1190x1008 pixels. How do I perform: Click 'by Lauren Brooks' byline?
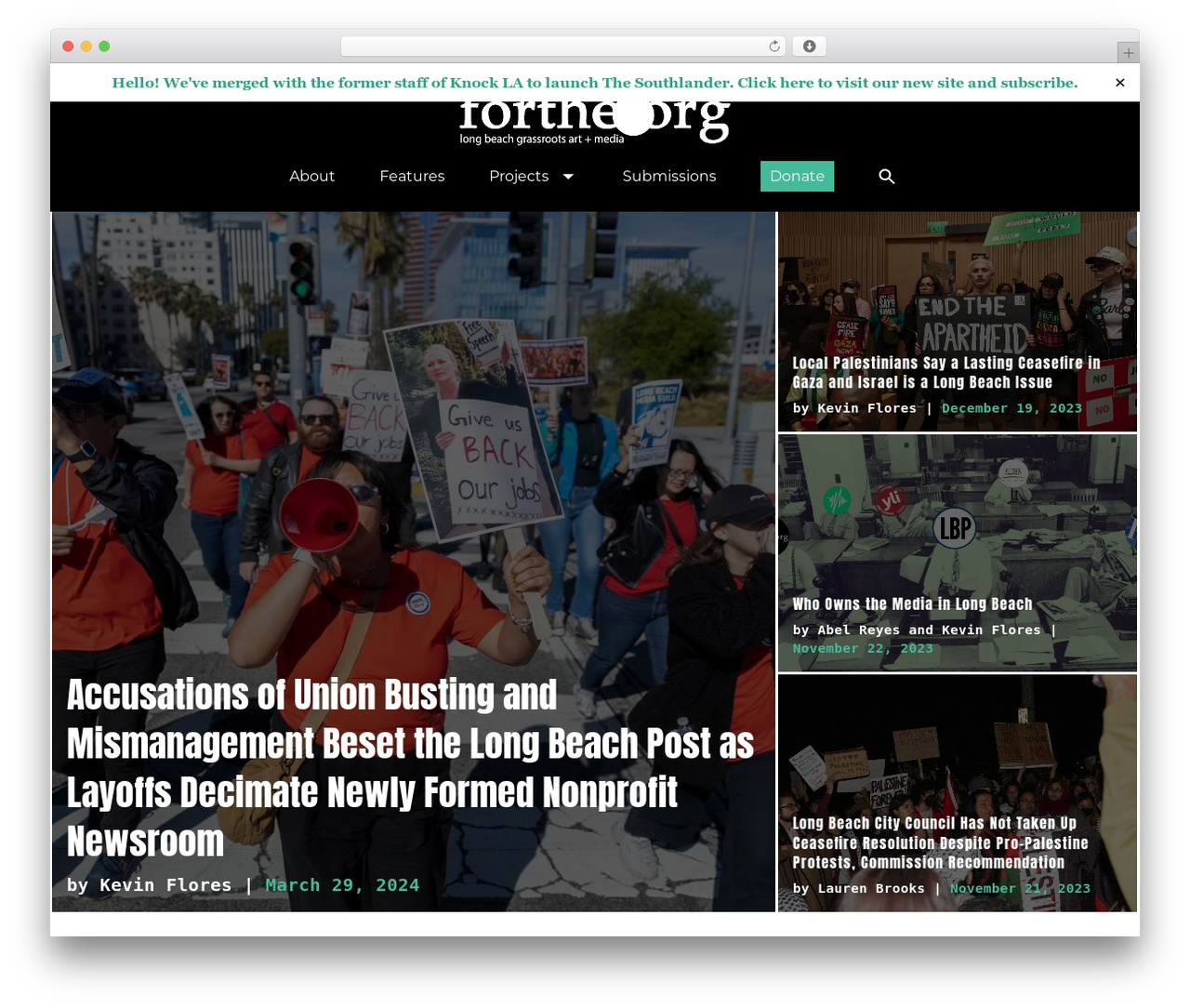pos(858,888)
